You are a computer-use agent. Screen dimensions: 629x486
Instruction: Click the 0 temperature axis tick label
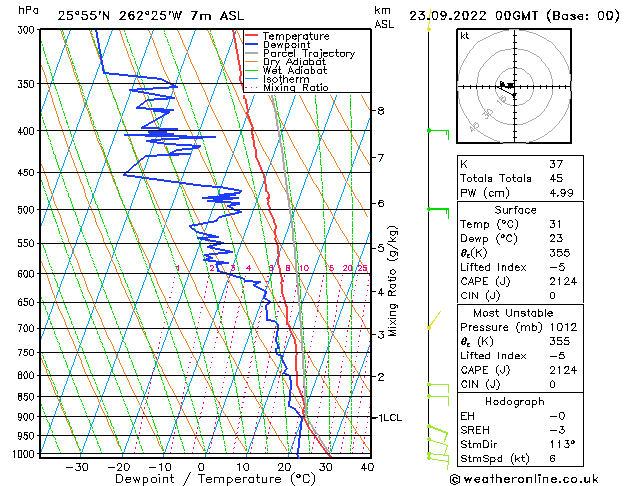pyautogui.click(x=201, y=467)
